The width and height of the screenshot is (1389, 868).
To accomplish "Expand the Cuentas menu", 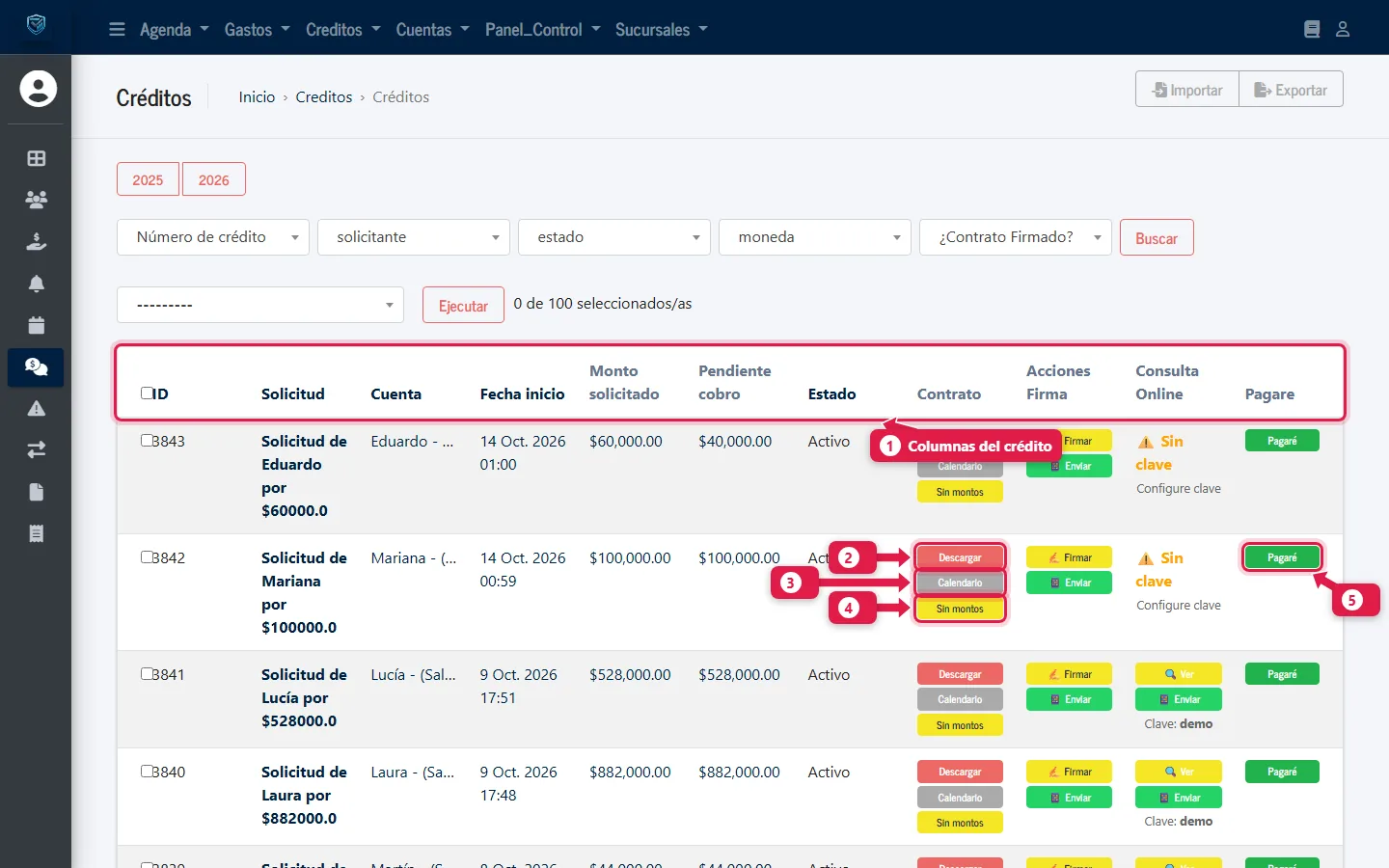I will [x=432, y=29].
